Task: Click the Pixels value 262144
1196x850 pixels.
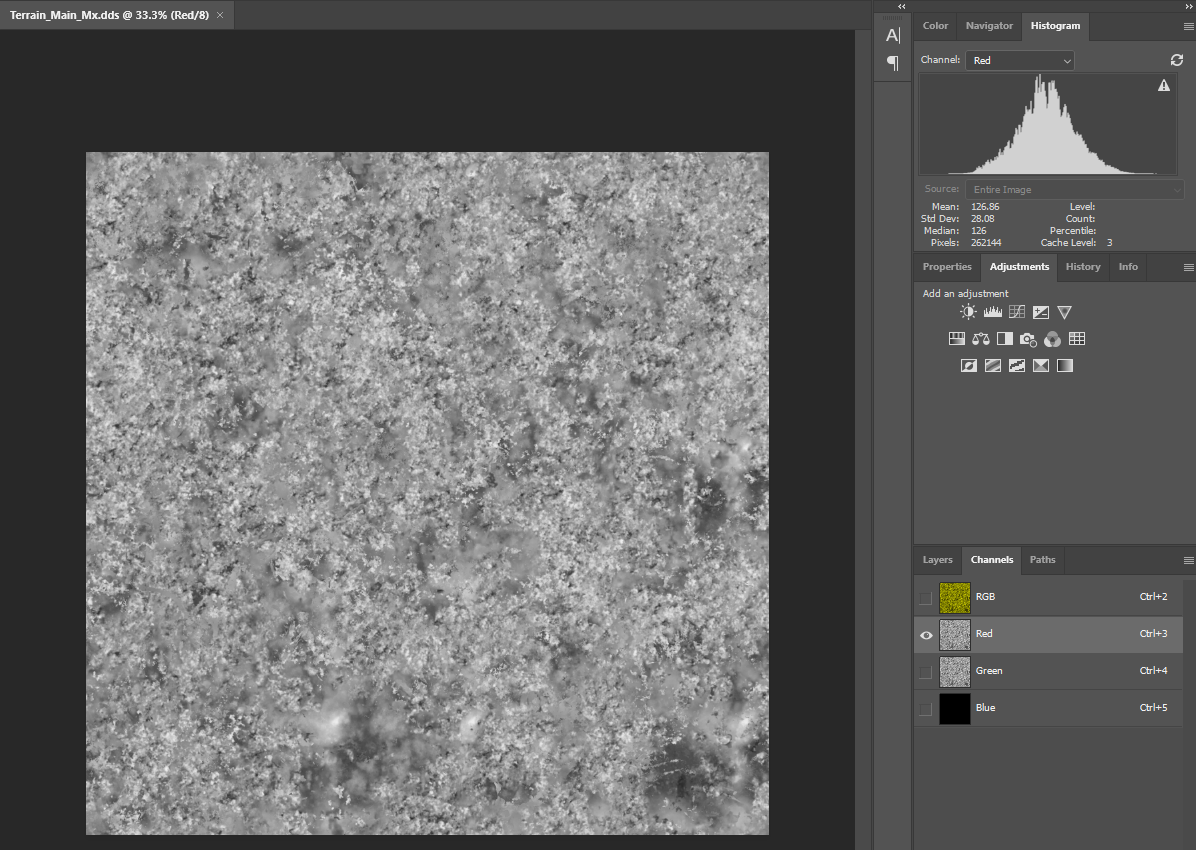Action: coord(986,243)
